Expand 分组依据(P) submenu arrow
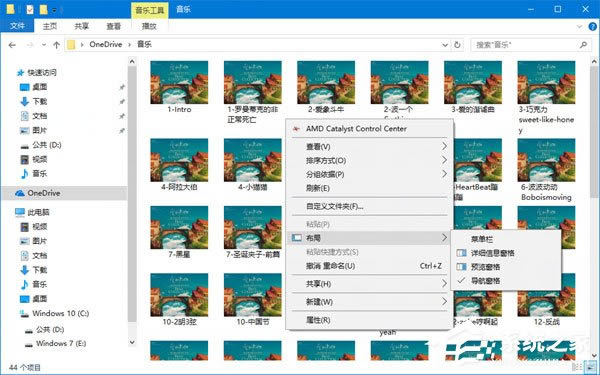This screenshot has height=375, width=600. click(444, 174)
